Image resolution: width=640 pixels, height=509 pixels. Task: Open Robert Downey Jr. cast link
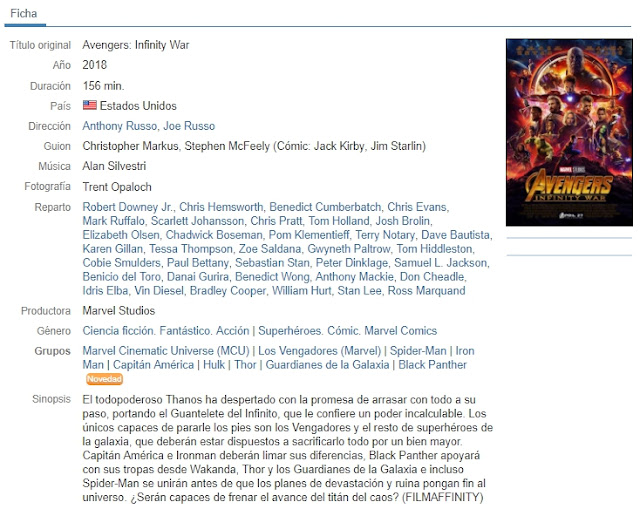127,207
